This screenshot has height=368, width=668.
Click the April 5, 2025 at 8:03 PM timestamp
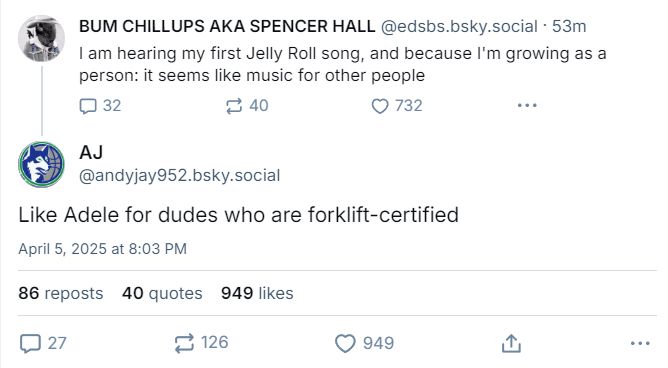pos(103,249)
